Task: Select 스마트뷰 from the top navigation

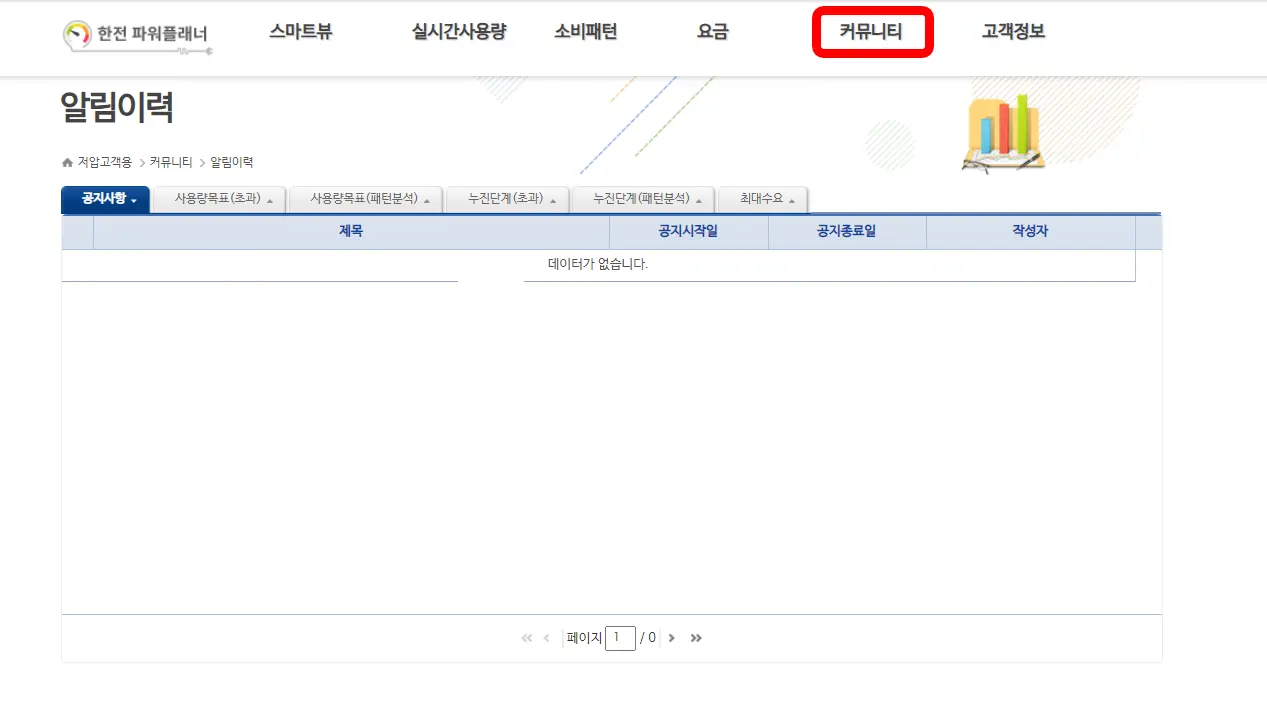Action: 302,31
